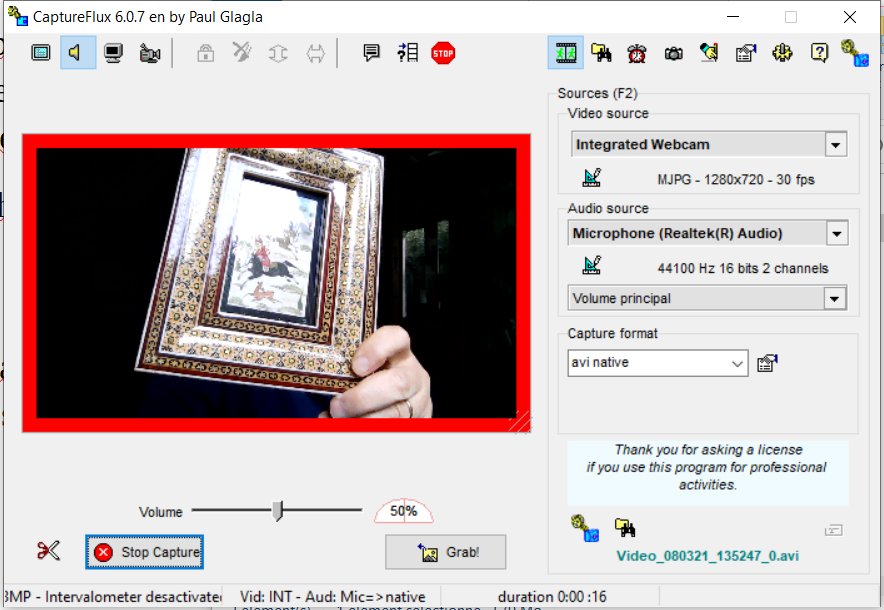This screenshot has height=610, width=884.
Task: Click the Grab! button
Action: [445, 552]
